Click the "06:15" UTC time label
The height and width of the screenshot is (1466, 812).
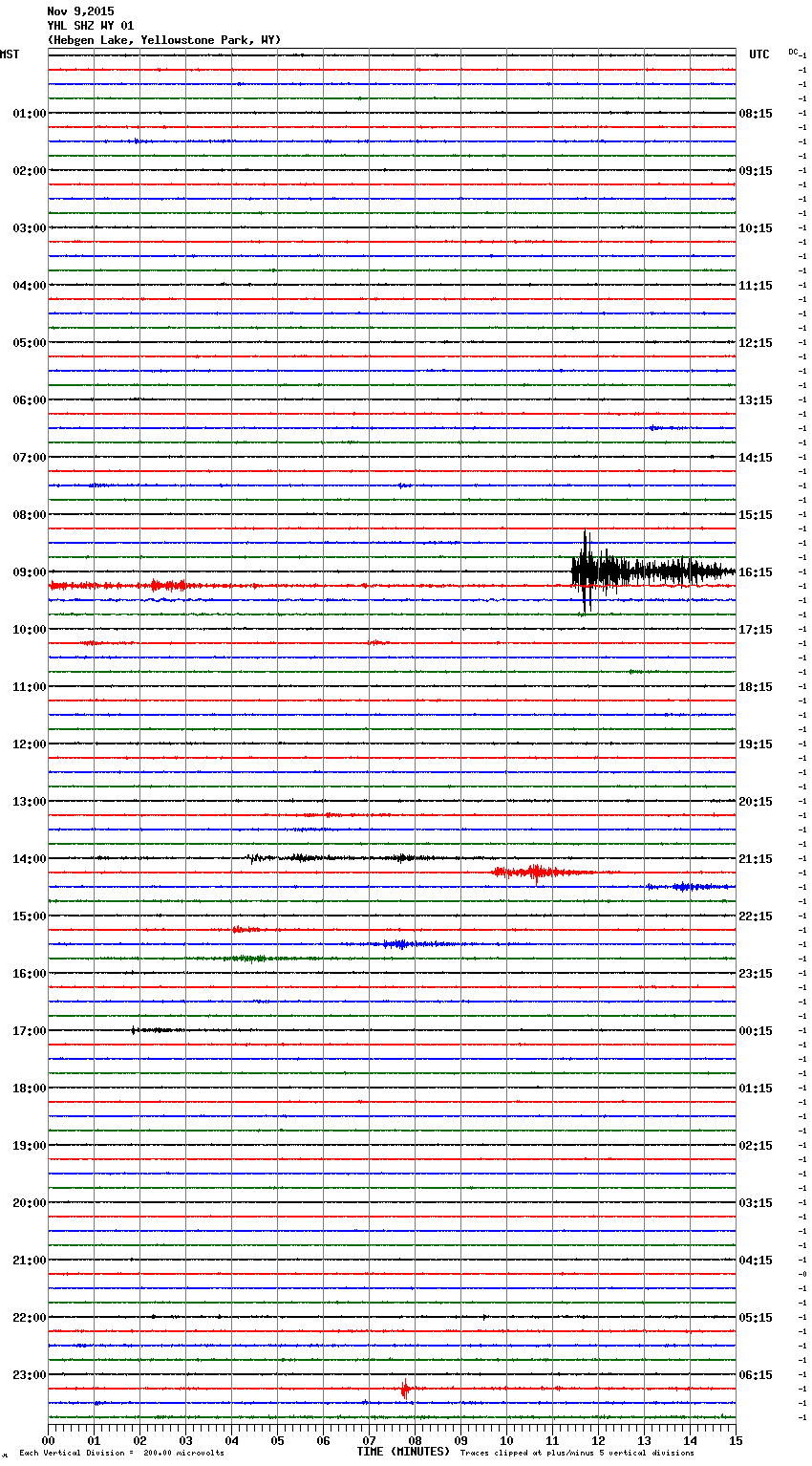pos(756,1375)
